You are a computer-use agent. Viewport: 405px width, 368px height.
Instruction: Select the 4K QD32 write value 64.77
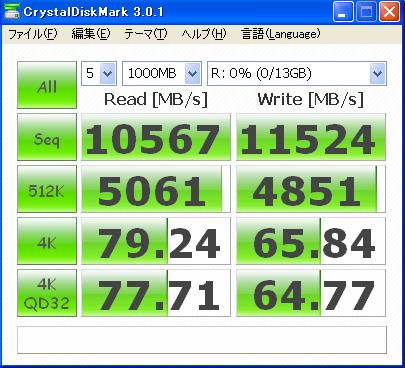[x=311, y=293]
